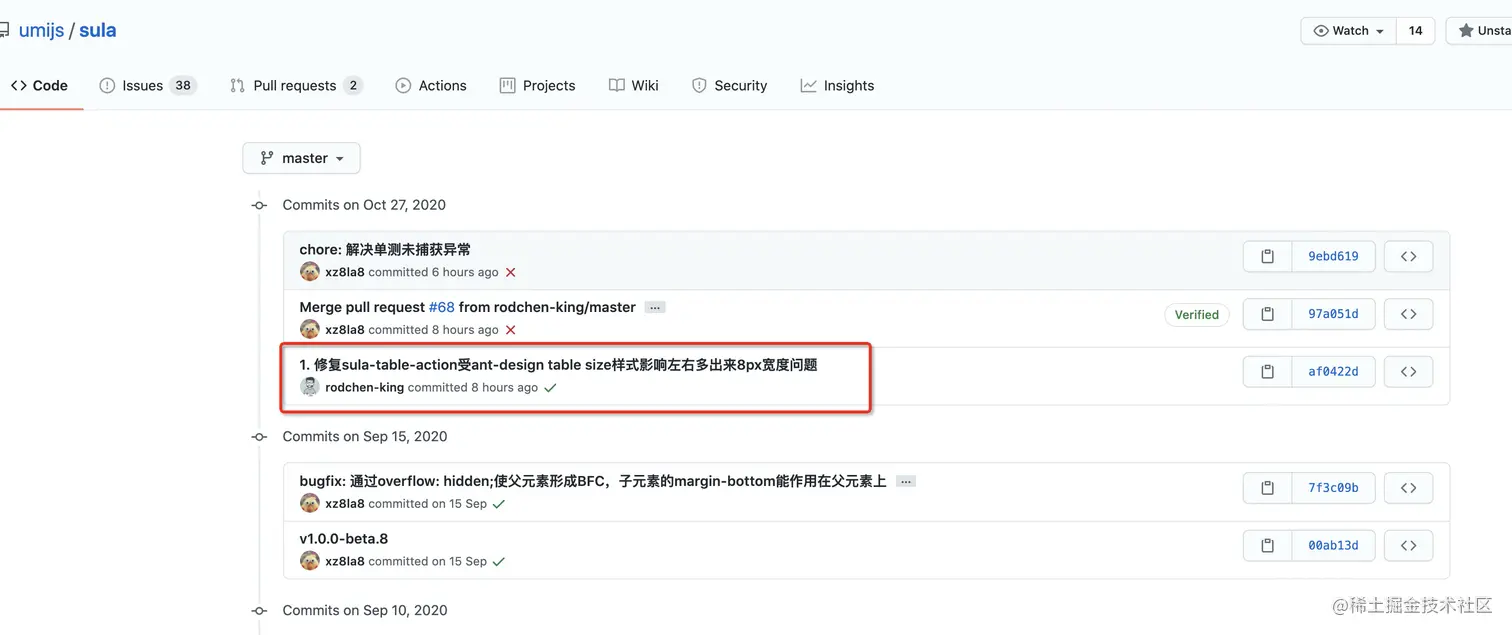Browse repository at commit af0422d
This screenshot has height=635, width=1512.
point(1408,372)
